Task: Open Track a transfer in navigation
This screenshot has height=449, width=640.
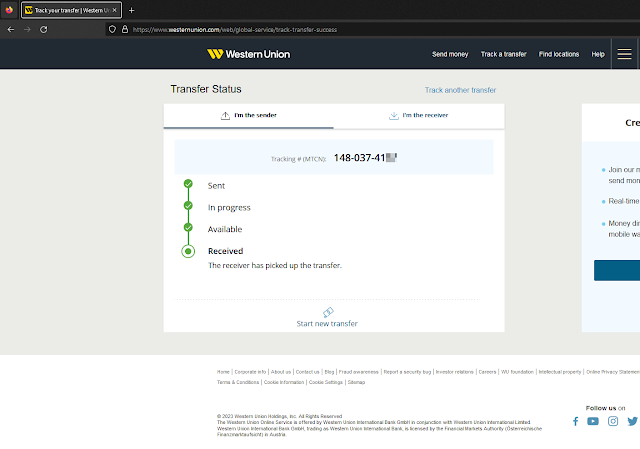Action: pyautogui.click(x=503, y=54)
